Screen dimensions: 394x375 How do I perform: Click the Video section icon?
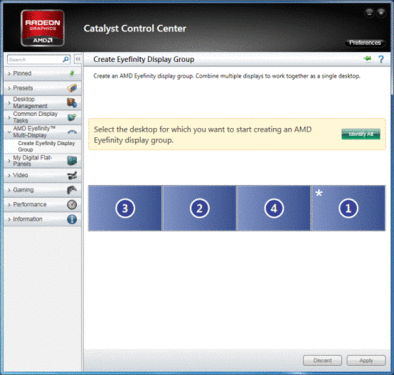tap(72, 175)
